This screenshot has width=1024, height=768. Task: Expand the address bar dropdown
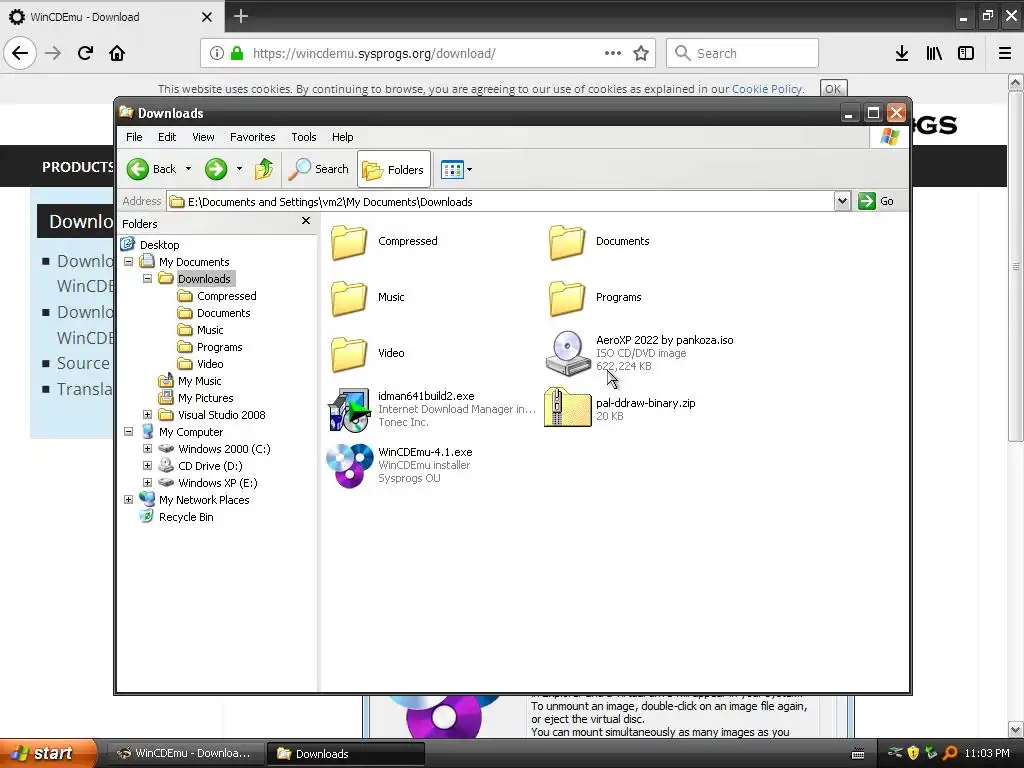pos(842,201)
